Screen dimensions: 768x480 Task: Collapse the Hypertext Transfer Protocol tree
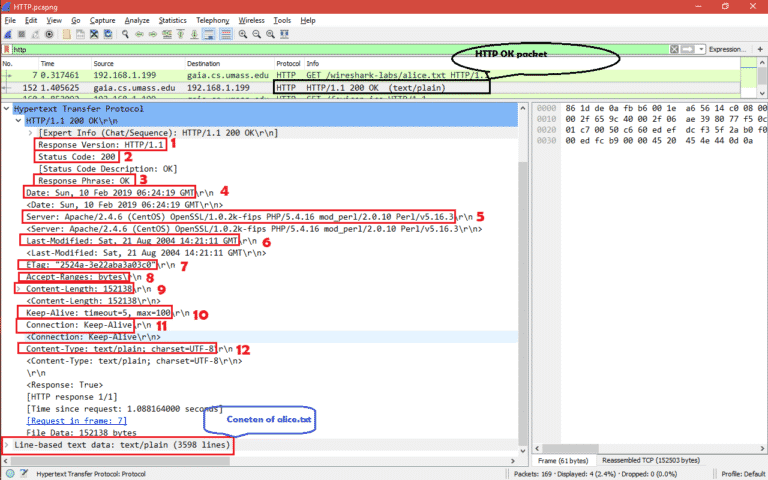[x=6, y=109]
